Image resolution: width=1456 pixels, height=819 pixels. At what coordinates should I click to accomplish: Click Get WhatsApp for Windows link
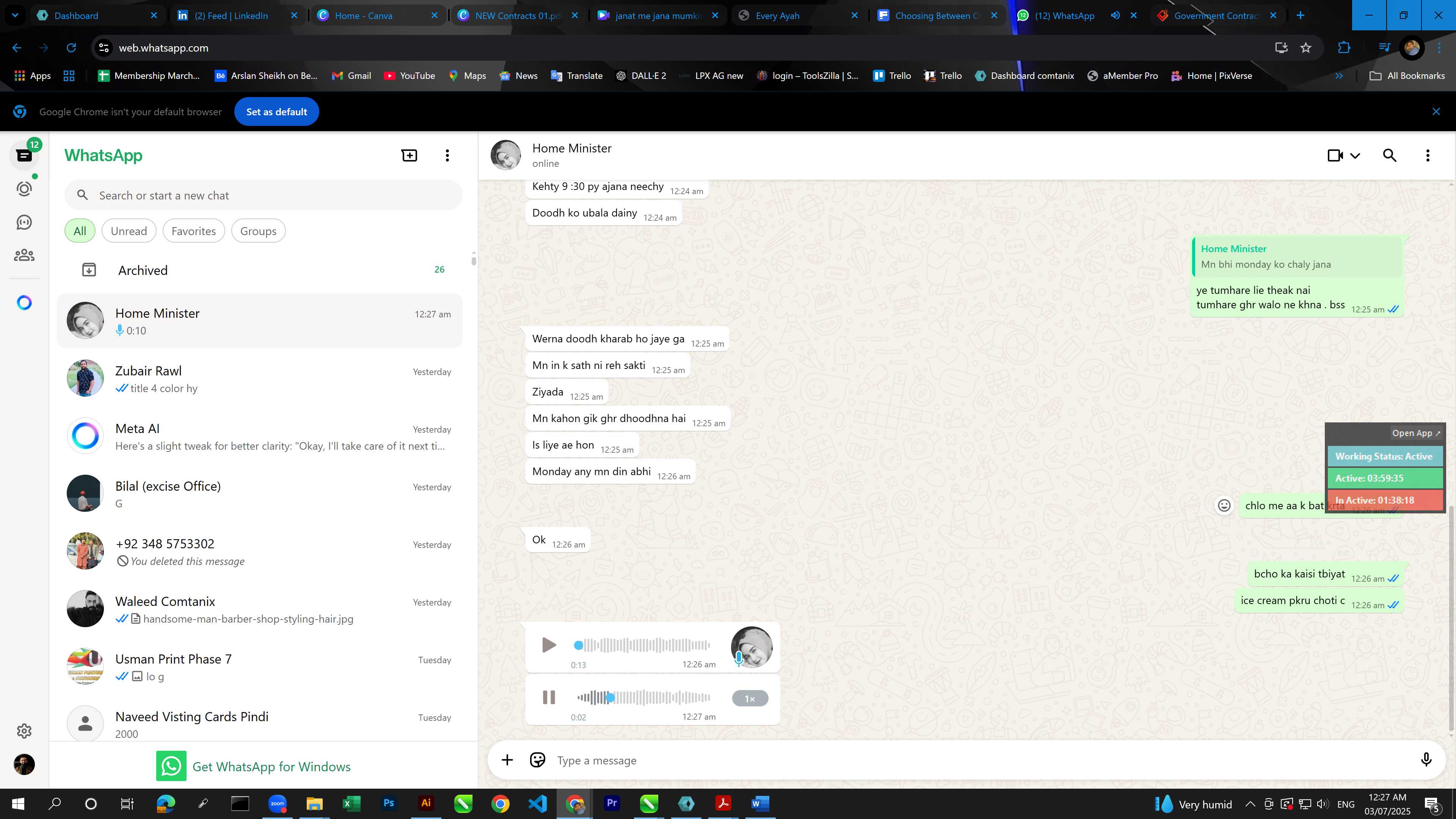point(253,766)
